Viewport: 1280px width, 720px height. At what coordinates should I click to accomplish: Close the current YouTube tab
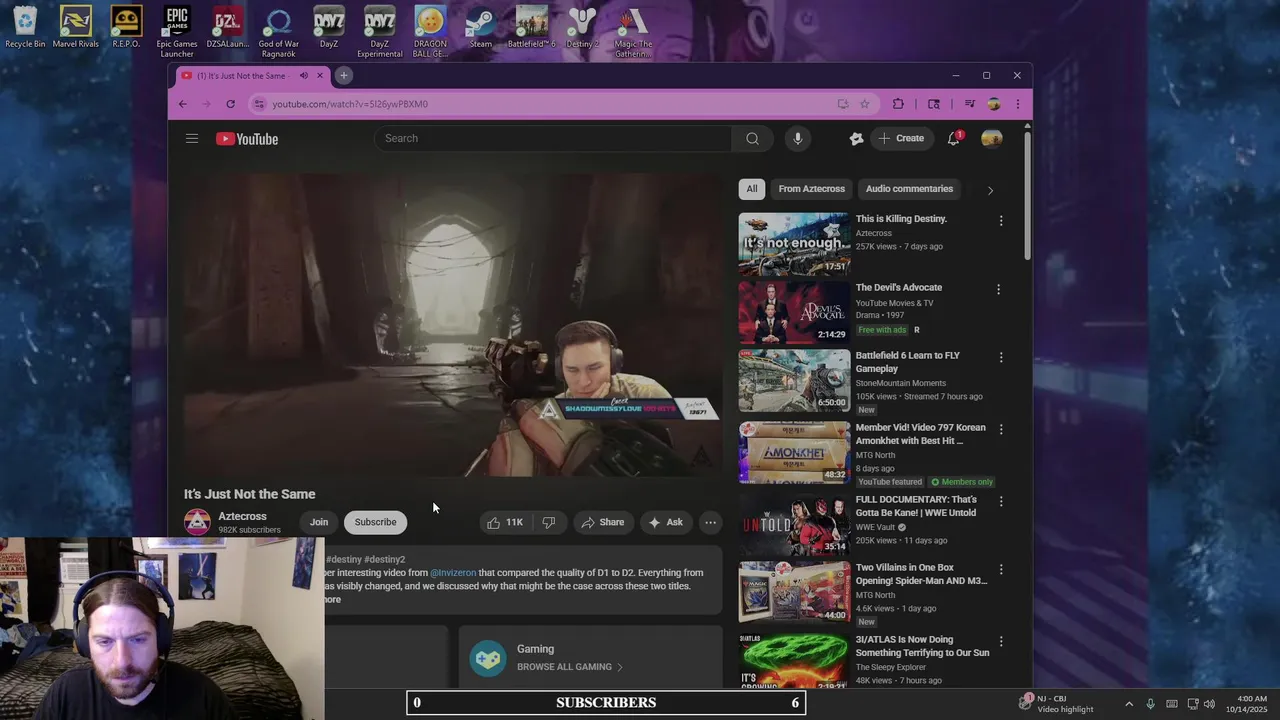(x=320, y=76)
